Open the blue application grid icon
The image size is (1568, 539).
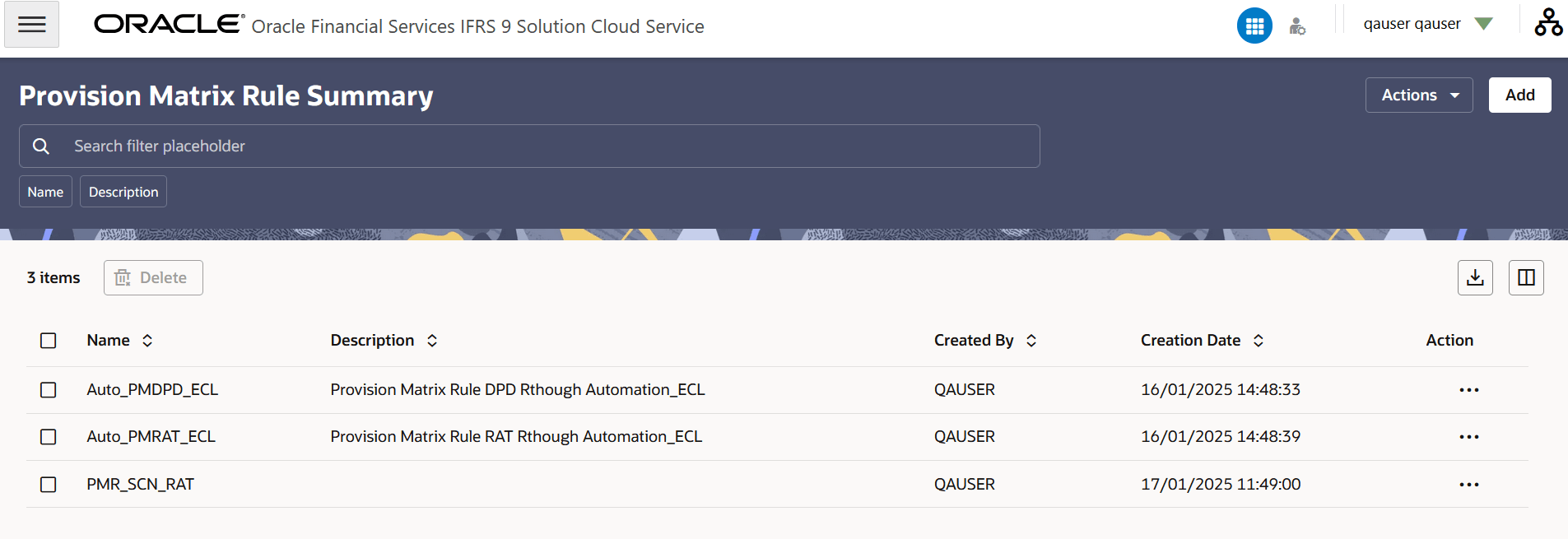(x=1254, y=26)
